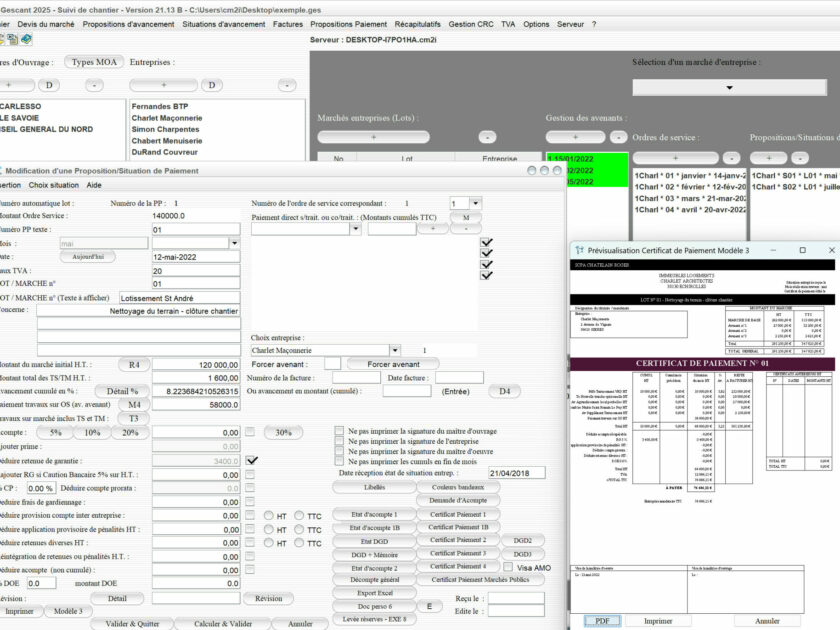The height and width of the screenshot is (630, 840).
Task: Click the book icon in the top toolbar
Action: 26,40
